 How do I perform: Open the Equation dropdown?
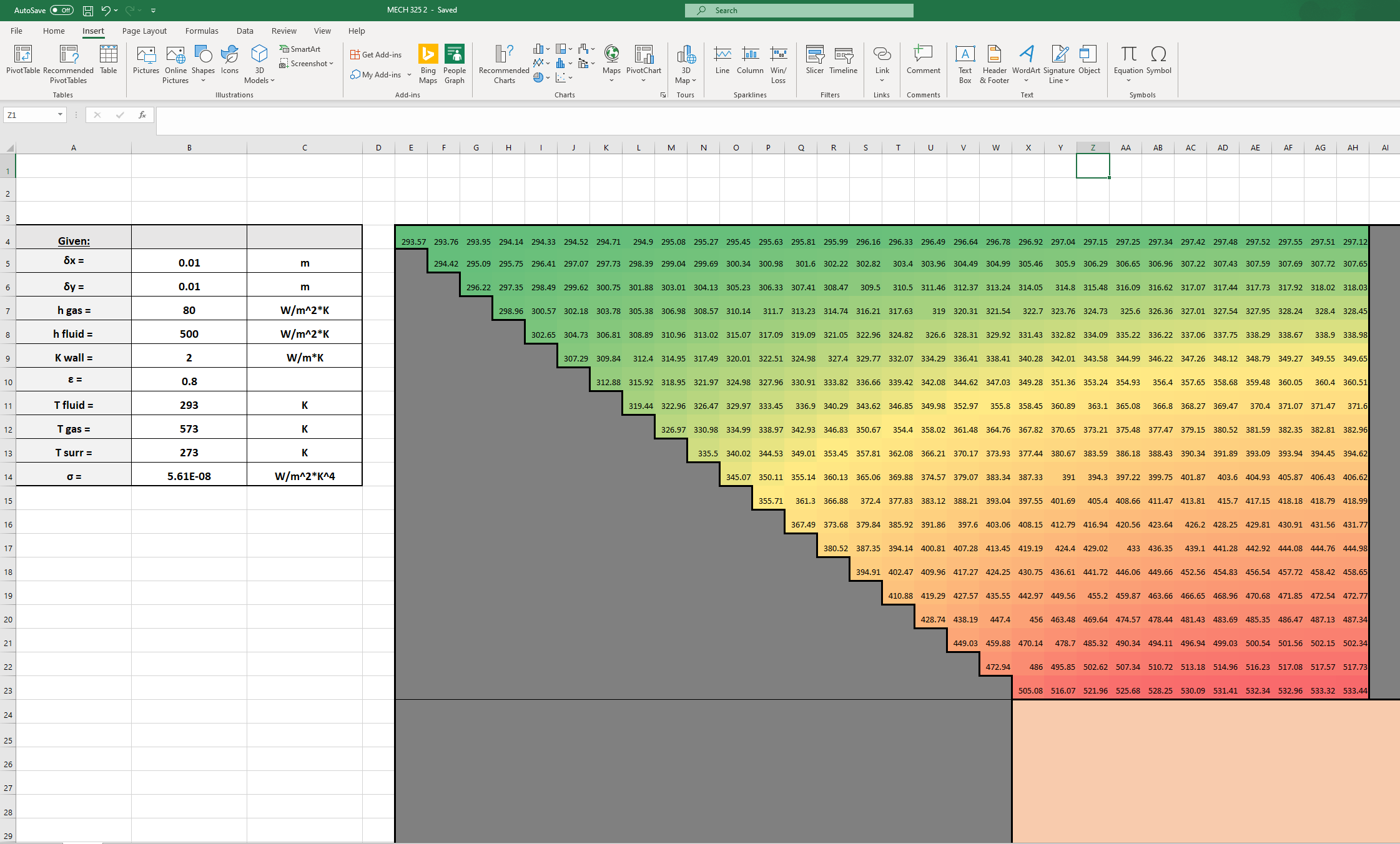point(1128,81)
